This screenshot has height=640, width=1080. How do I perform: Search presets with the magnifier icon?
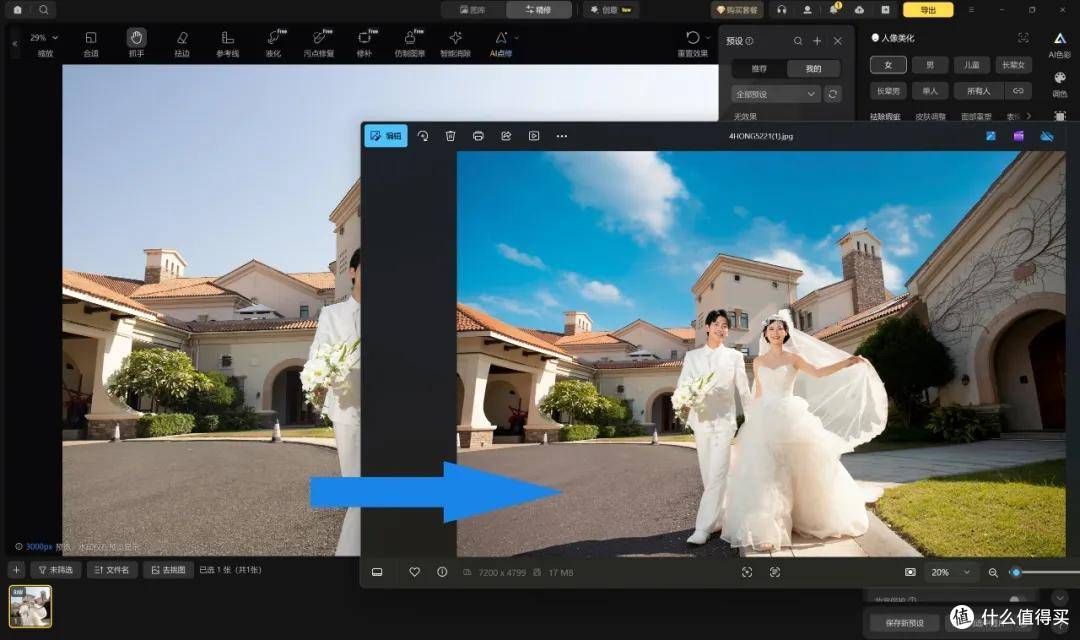click(798, 41)
